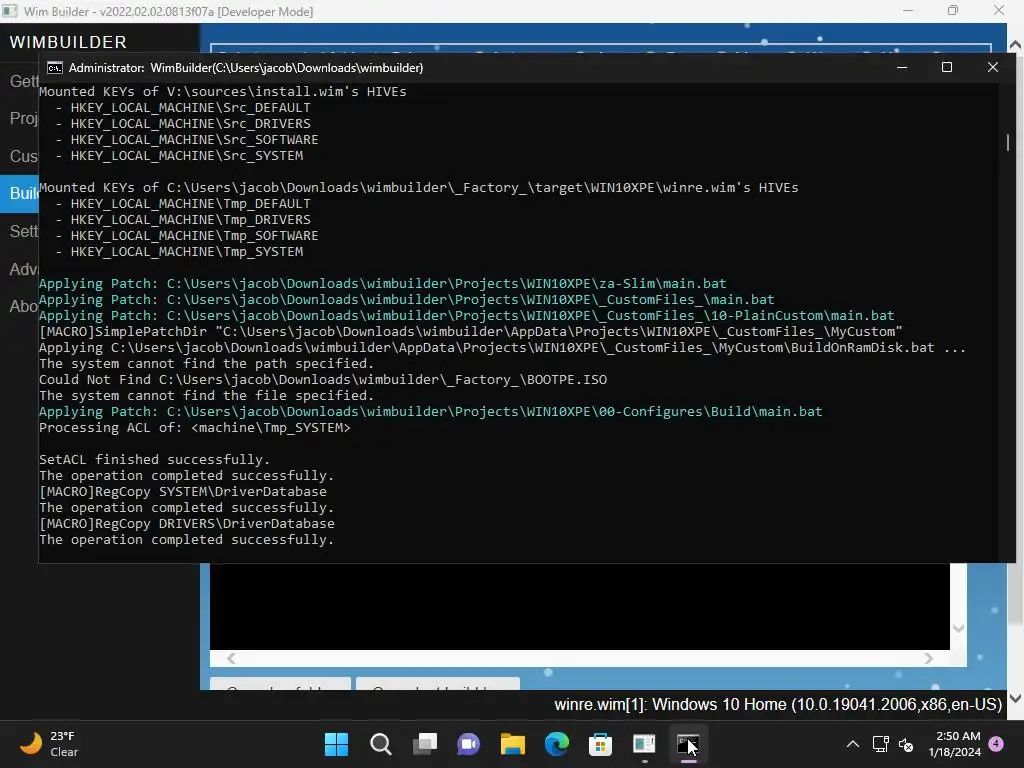Open the About sidebar item
Viewport: 1024px width, 768px height.
pyautogui.click(x=20, y=306)
